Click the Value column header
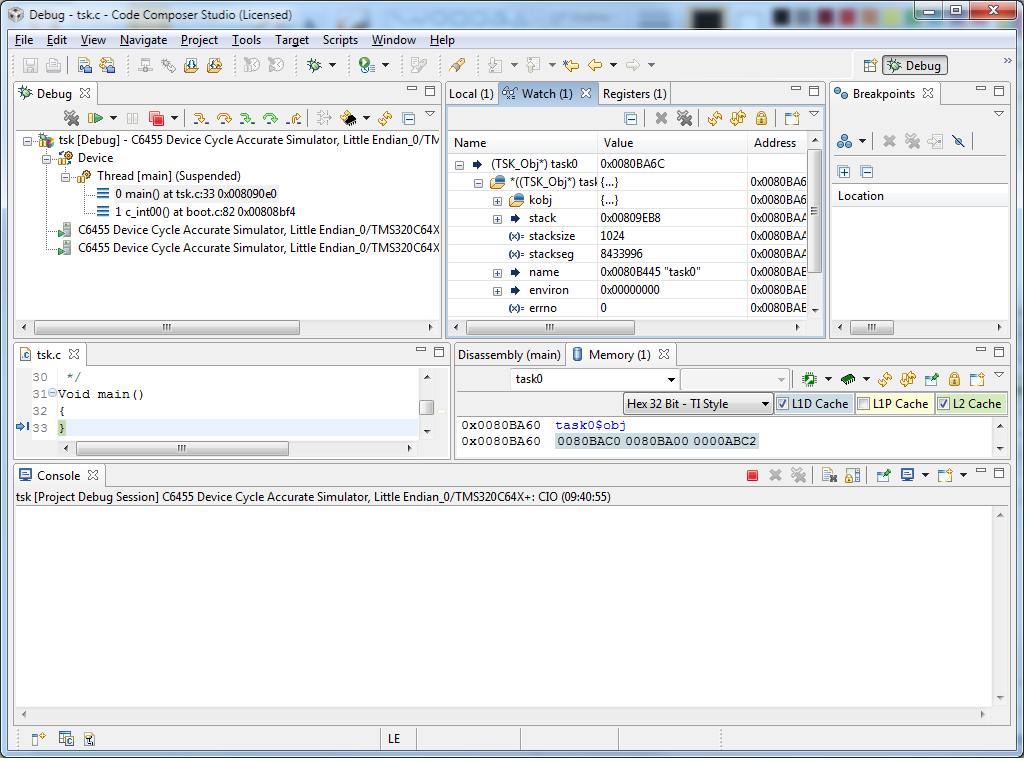Image resolution: width=1026 pixels, height=762 pixels. (x=672, y=143)
